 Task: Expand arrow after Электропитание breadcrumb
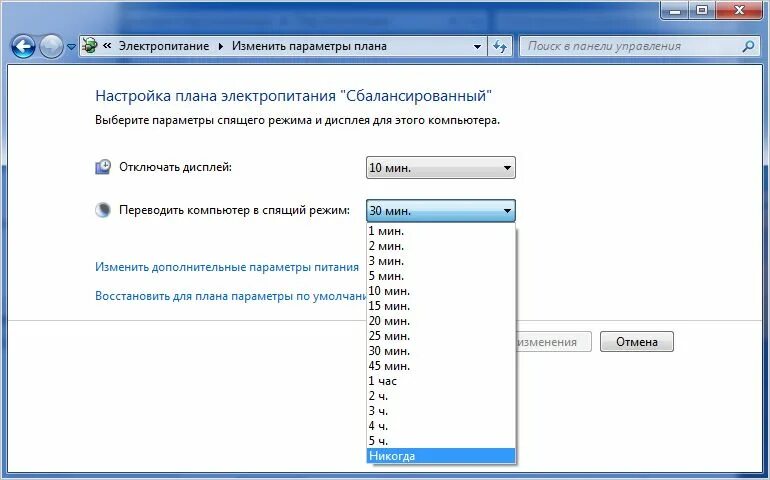[220, 46]
